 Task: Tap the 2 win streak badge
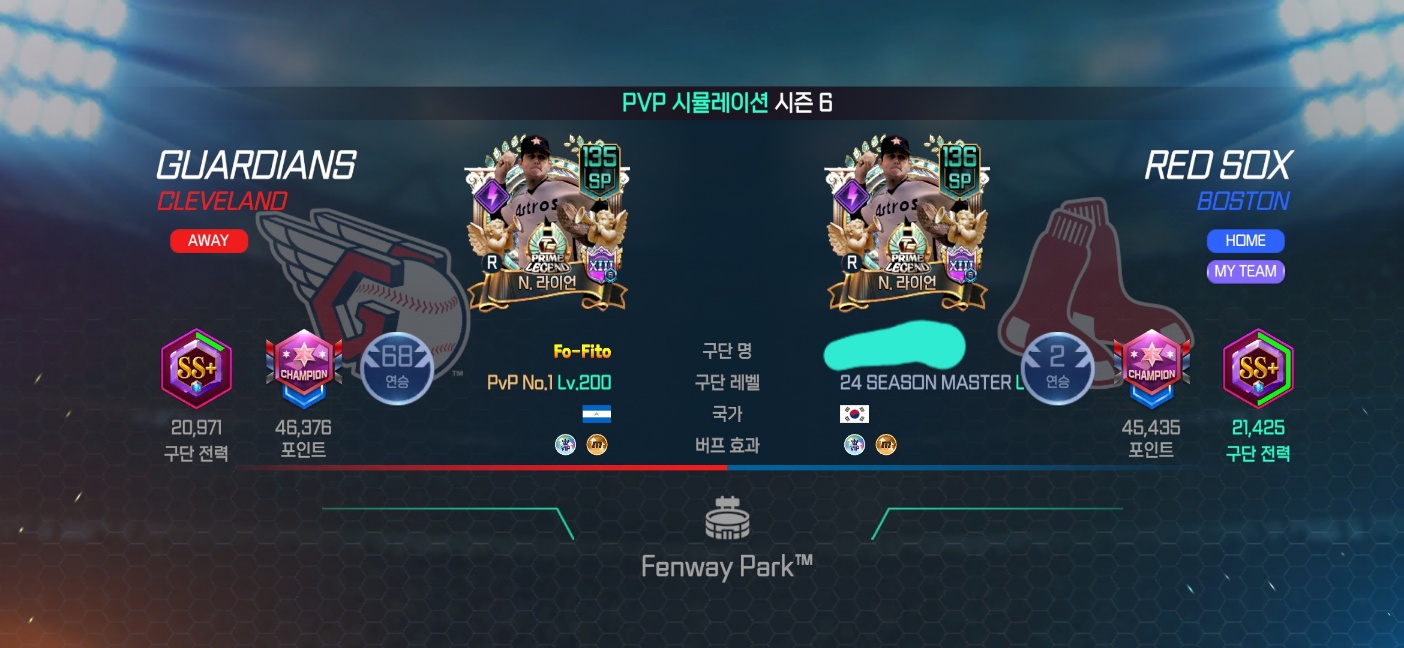(1057, 368)
